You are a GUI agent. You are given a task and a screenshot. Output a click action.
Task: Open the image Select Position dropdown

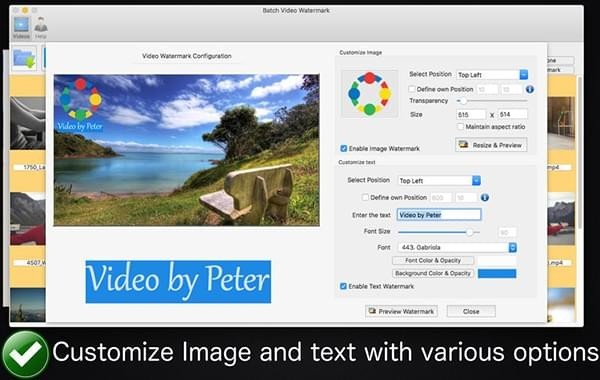[492, 75]
